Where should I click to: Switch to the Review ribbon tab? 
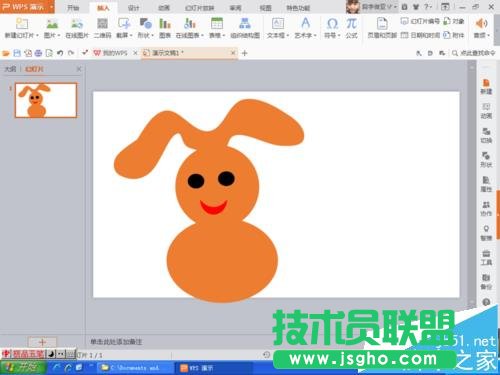pyautogui.click(x=235, y=8)
